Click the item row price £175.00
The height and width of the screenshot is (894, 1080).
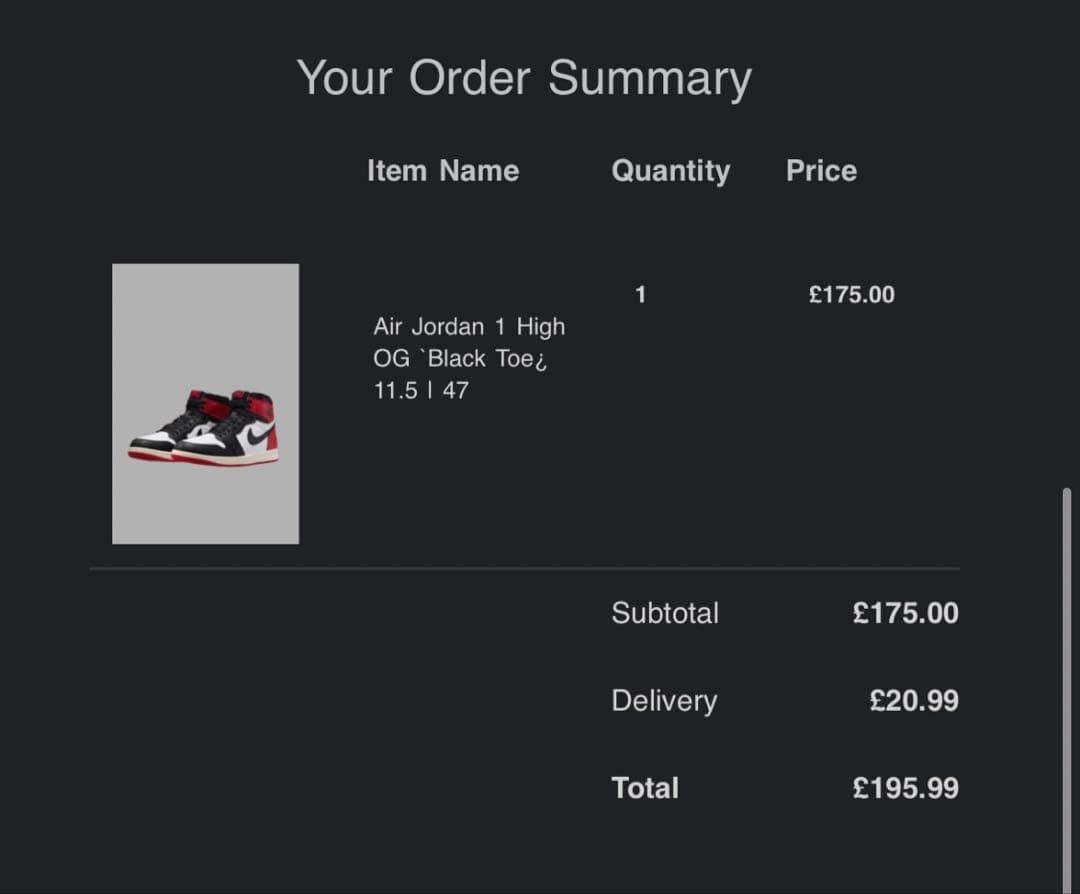(x=851, y=295)
